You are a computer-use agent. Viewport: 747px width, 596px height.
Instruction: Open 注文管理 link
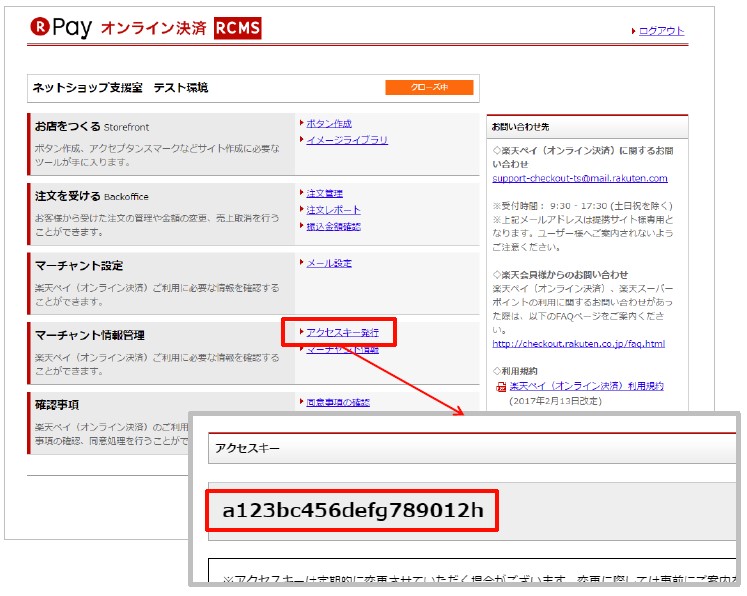pos(324,193)
